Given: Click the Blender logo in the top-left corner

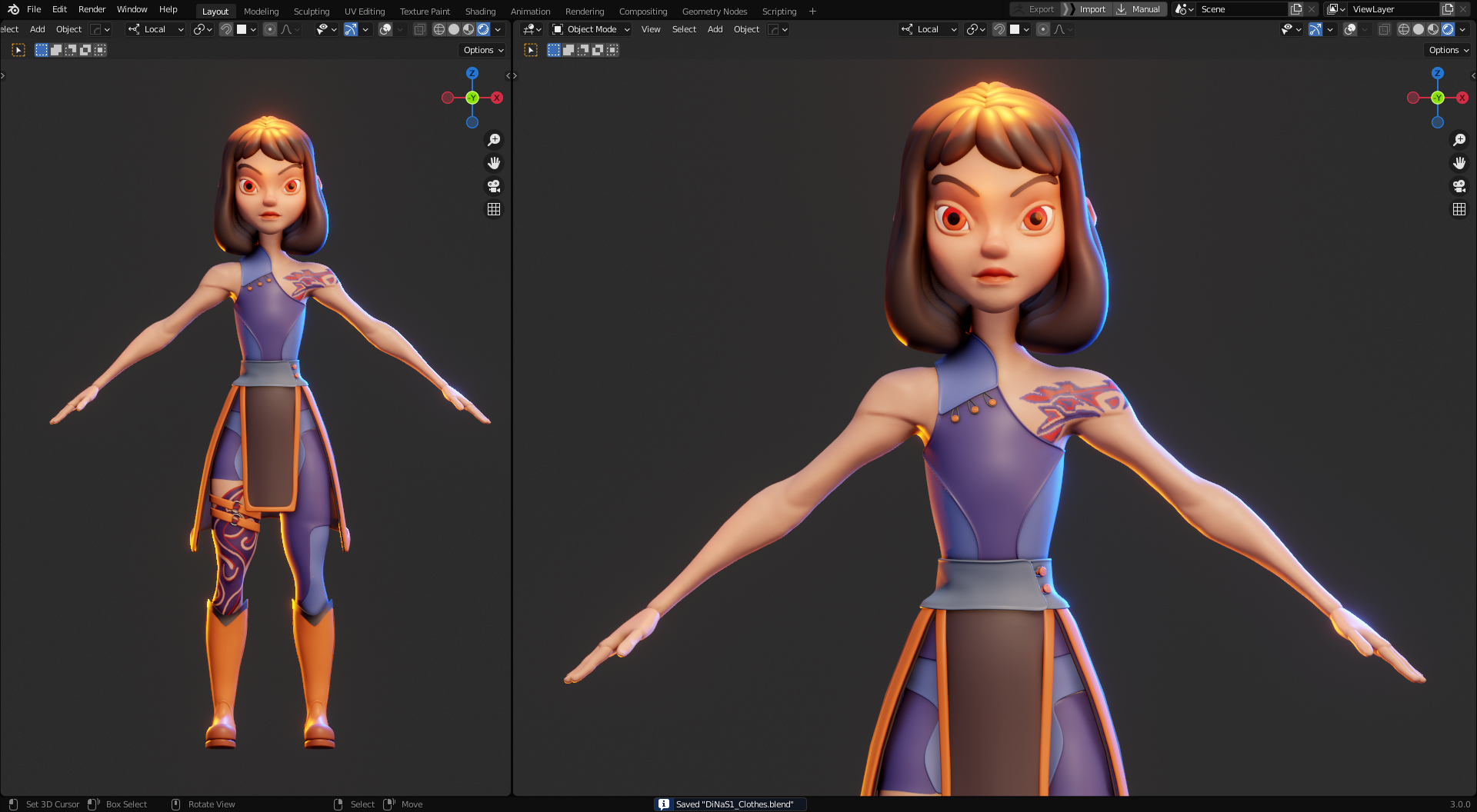Looking at the screenshot, I should (x=13, y=9).
